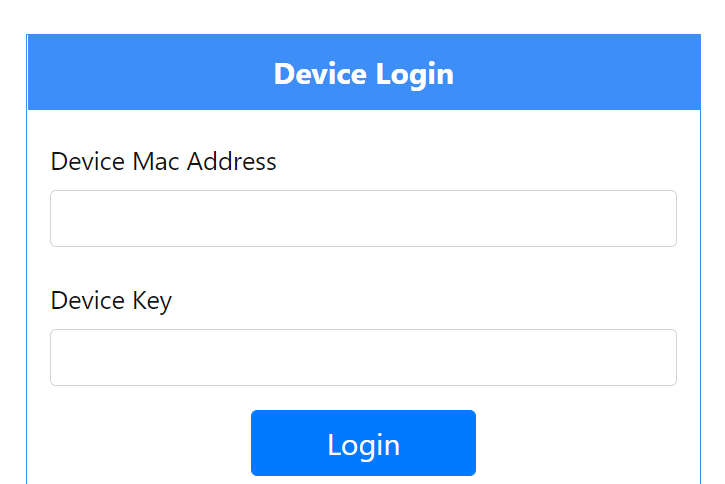Select the second empty field in the form
The height and width of the screenshot is (484, 725).
coord(363,357)
